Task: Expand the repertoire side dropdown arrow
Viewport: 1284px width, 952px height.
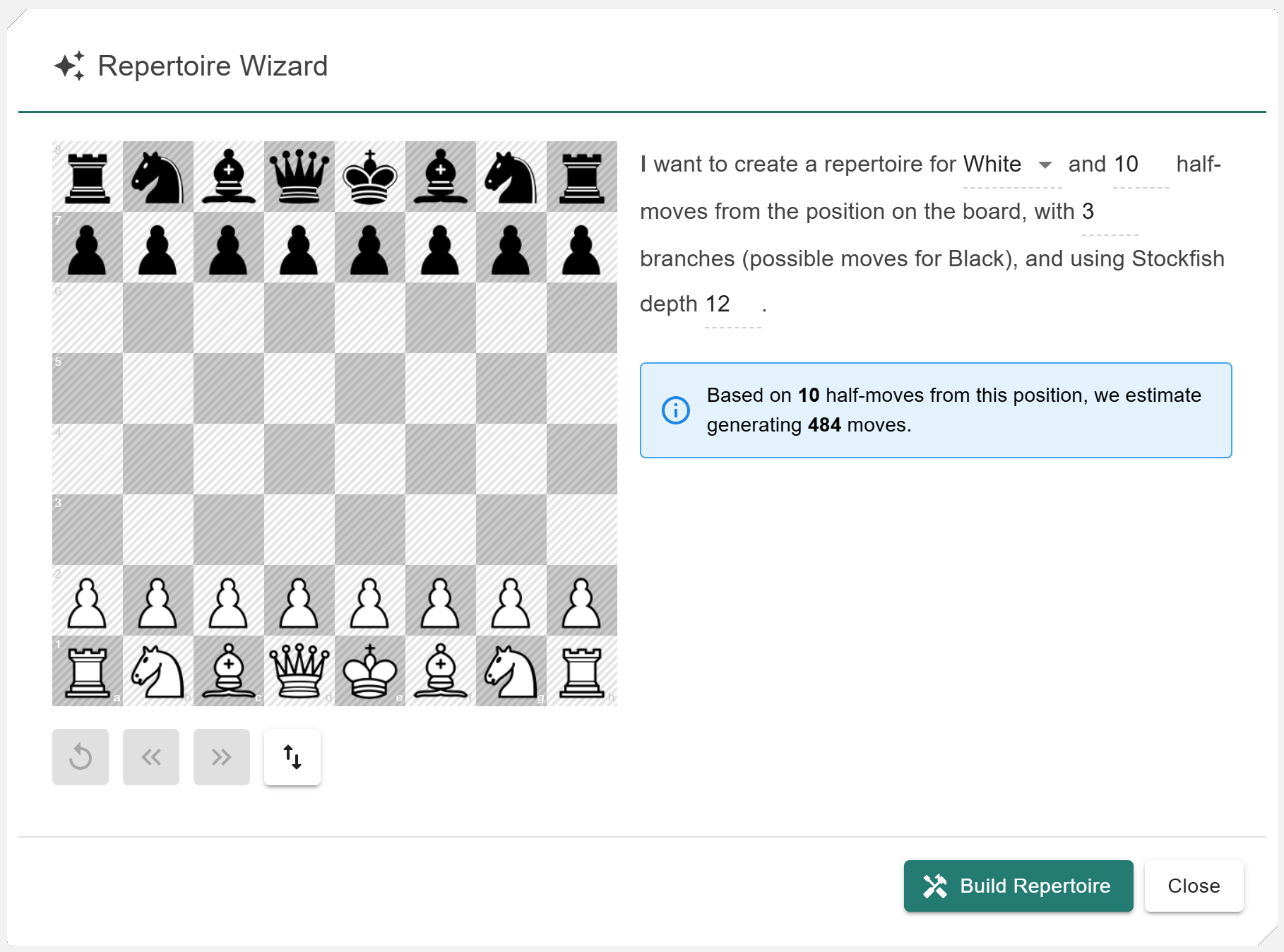Action: [x=1045, y=165]
